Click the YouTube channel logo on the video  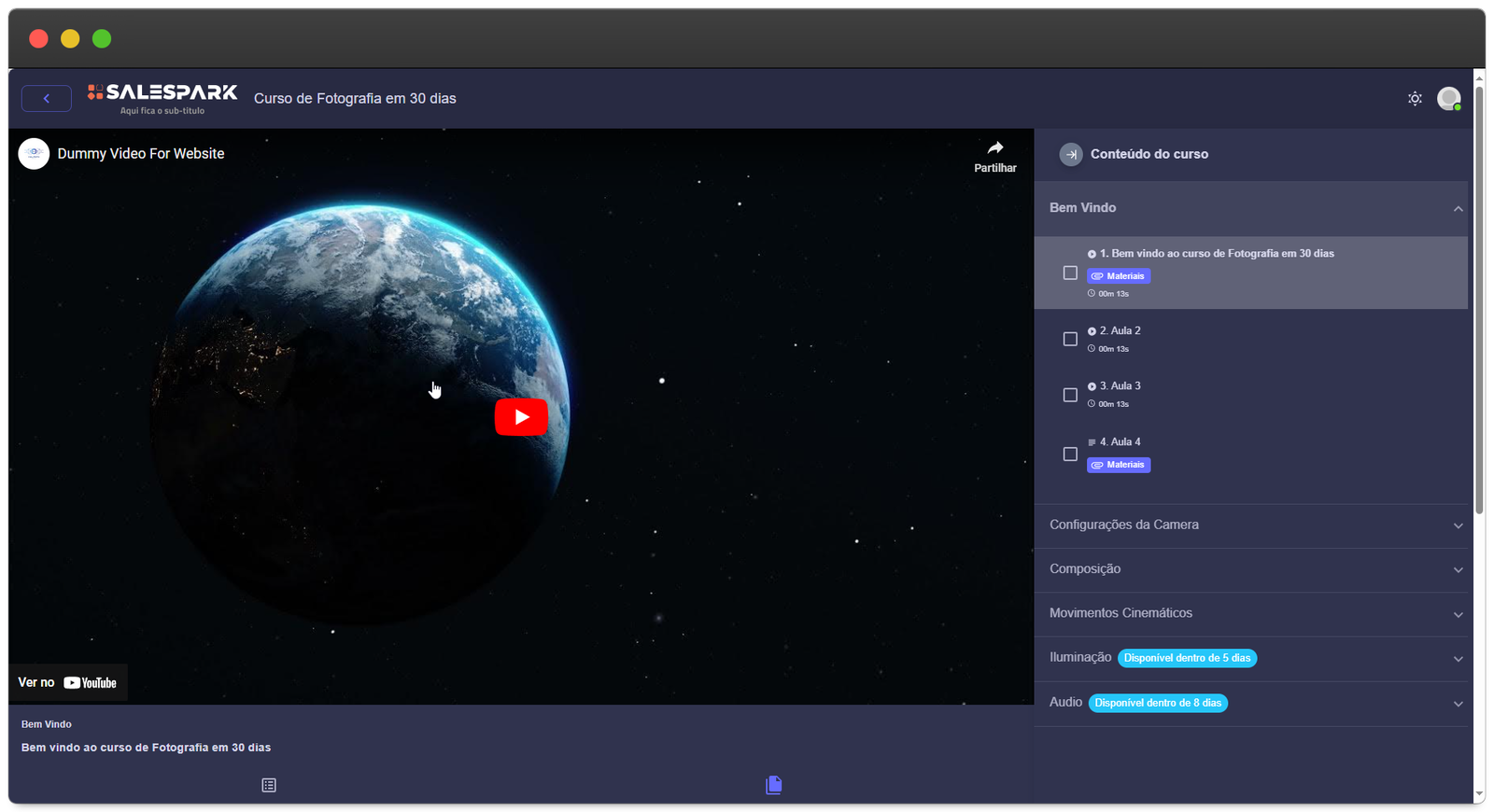tap(34, 154)
